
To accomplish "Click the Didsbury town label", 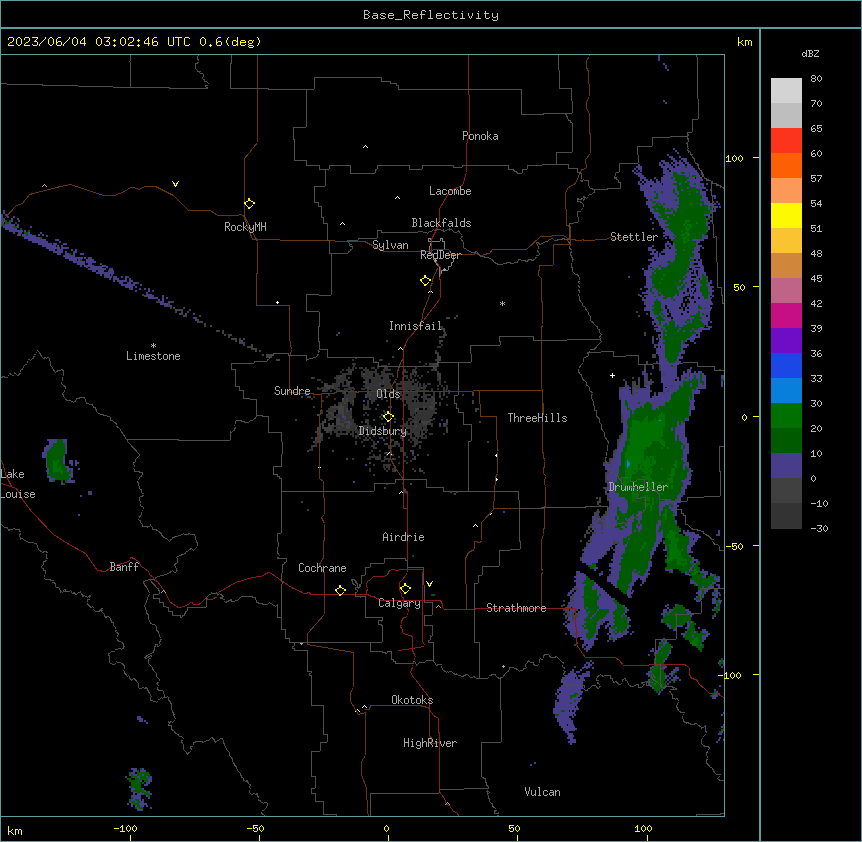I will (383, 431).
